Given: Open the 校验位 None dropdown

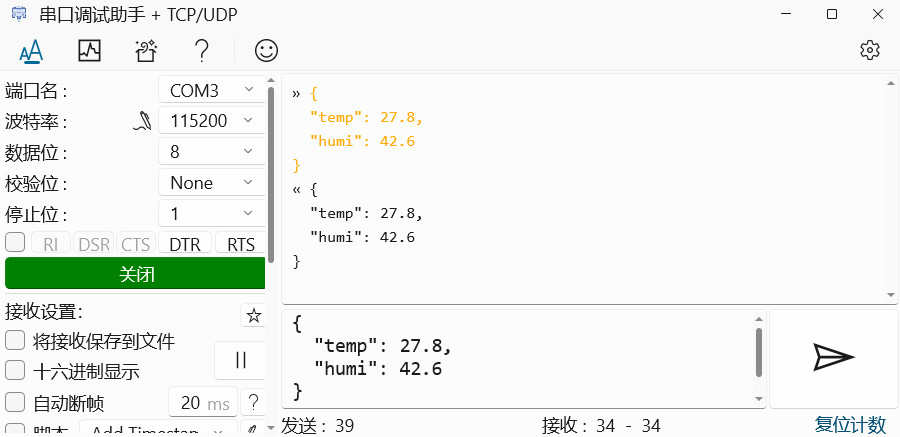Looking at the screenshot, I should click(x=212, y=183).
